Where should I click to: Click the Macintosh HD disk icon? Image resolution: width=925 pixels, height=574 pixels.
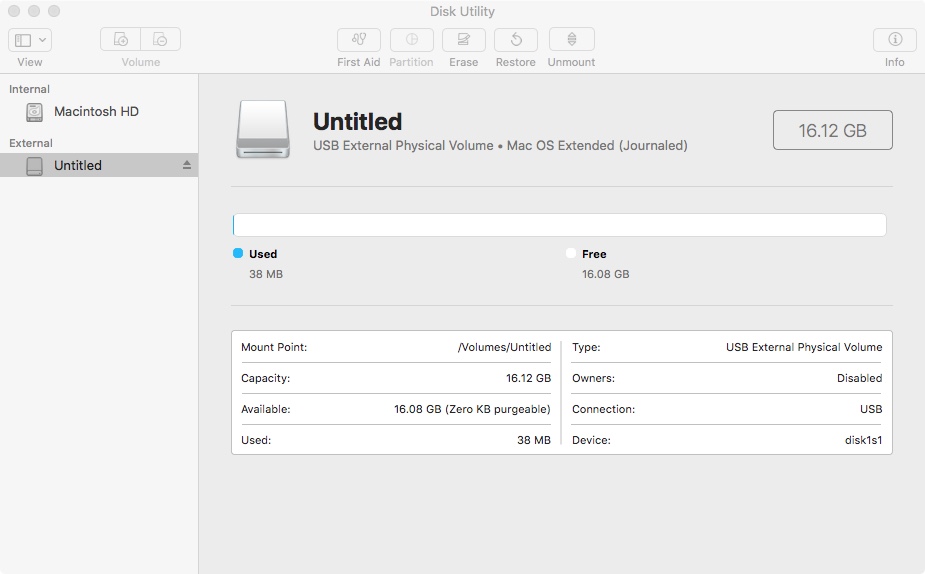pos(35,112)
